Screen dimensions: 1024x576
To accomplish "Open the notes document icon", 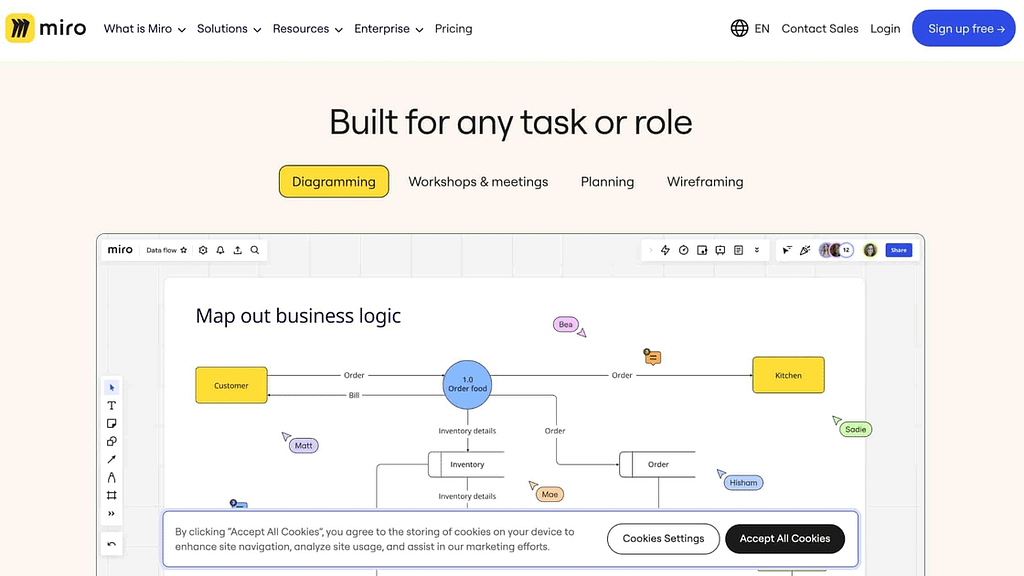I will click(739, 250).
